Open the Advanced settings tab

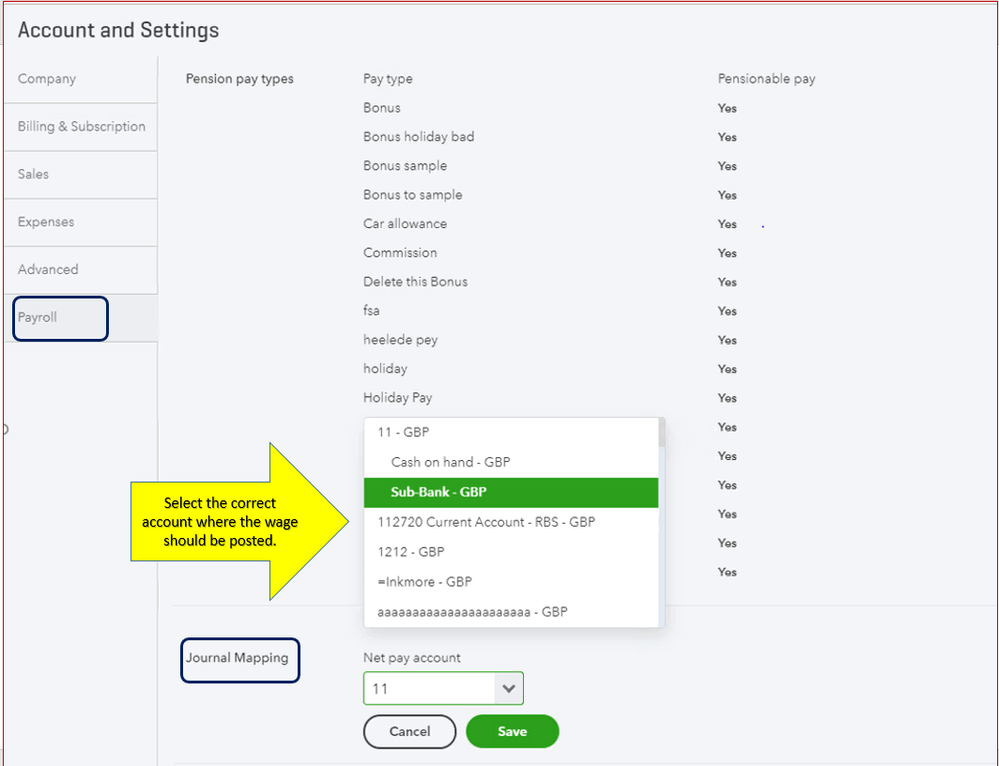point(48,269)
